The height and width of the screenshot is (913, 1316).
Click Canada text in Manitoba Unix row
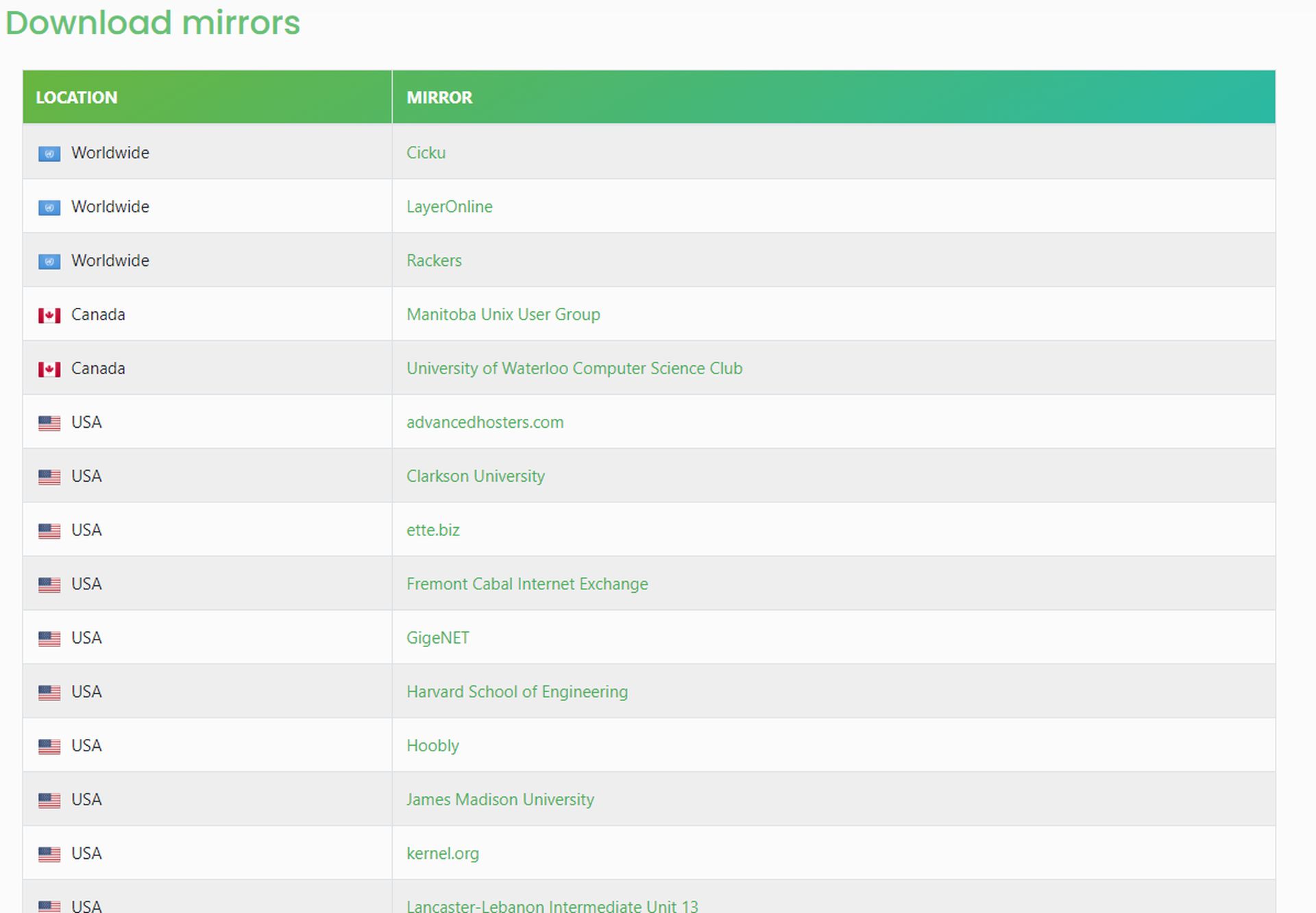point(98,315)
